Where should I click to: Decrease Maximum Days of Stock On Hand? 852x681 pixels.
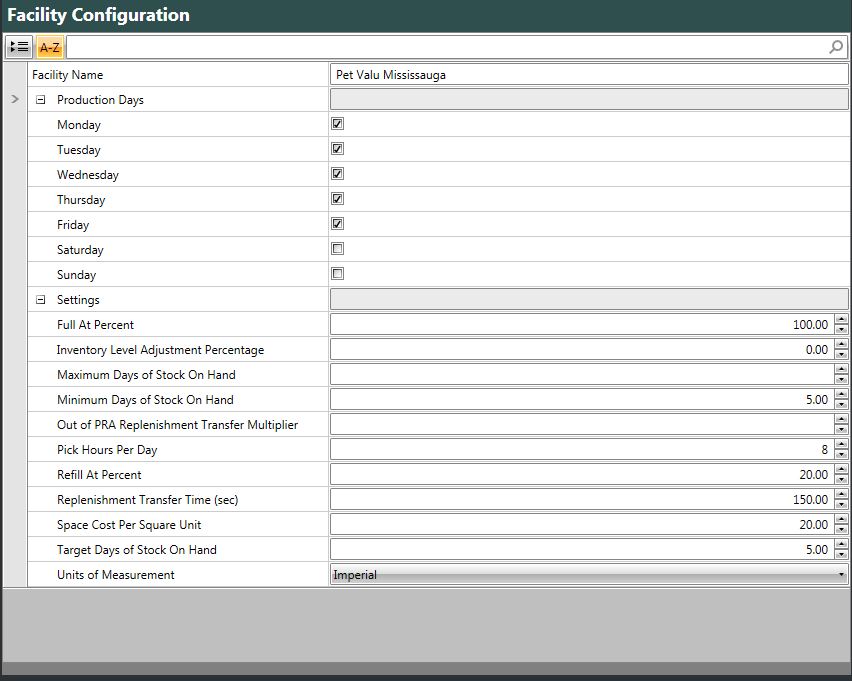(x=841, y=380)
